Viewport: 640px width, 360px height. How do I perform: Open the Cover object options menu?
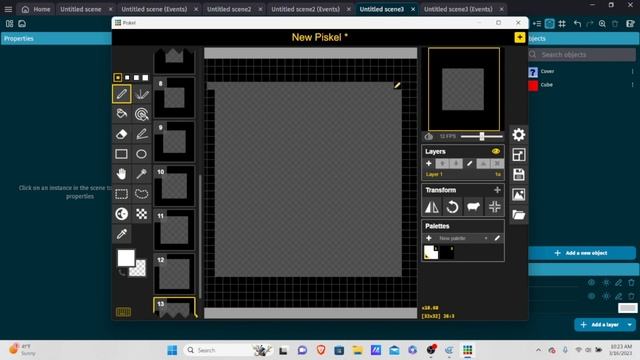pyautogui.click(x=632, y=71)
